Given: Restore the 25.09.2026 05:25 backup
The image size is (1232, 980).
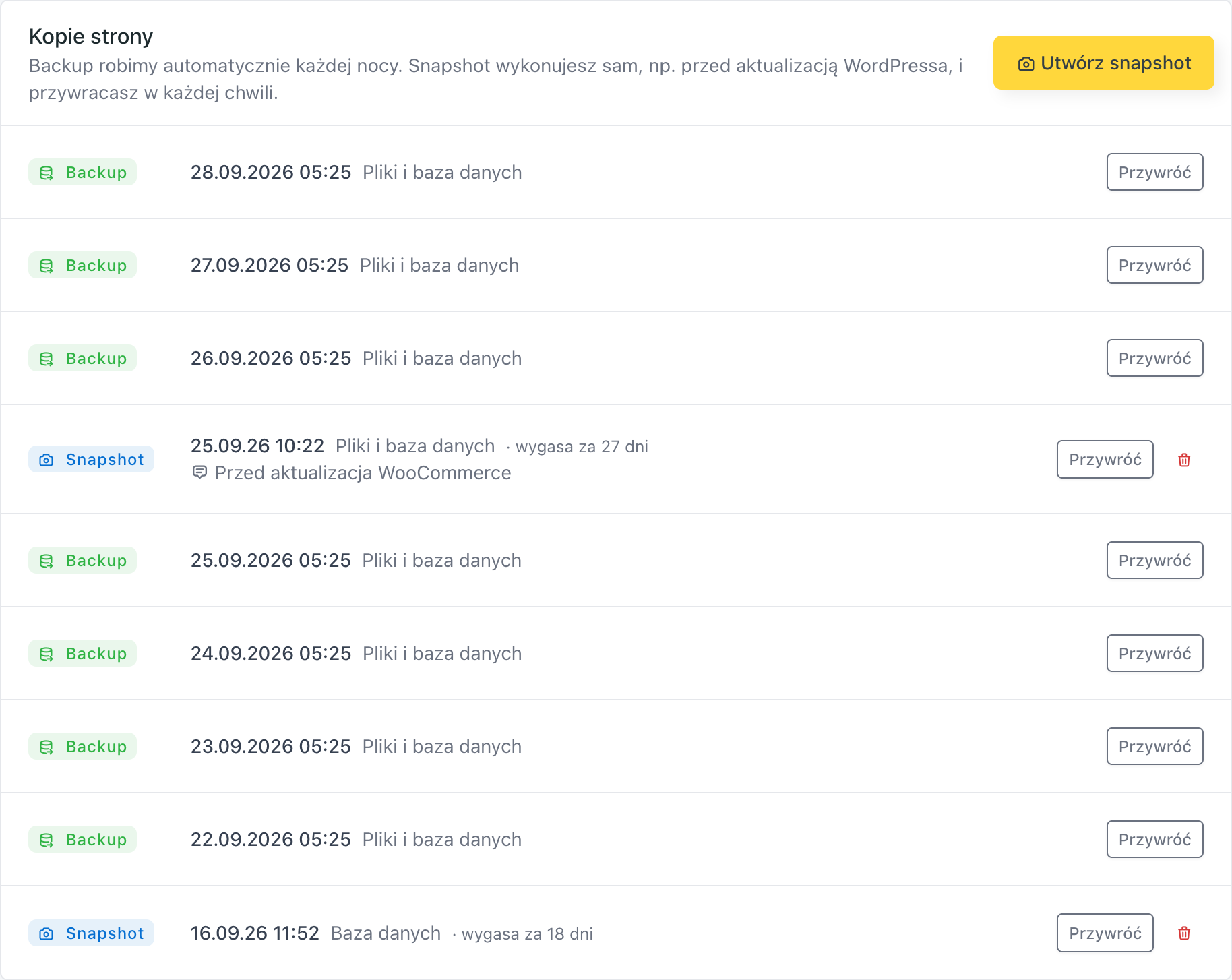Looking at the screenshot, I should point(1154,560).
